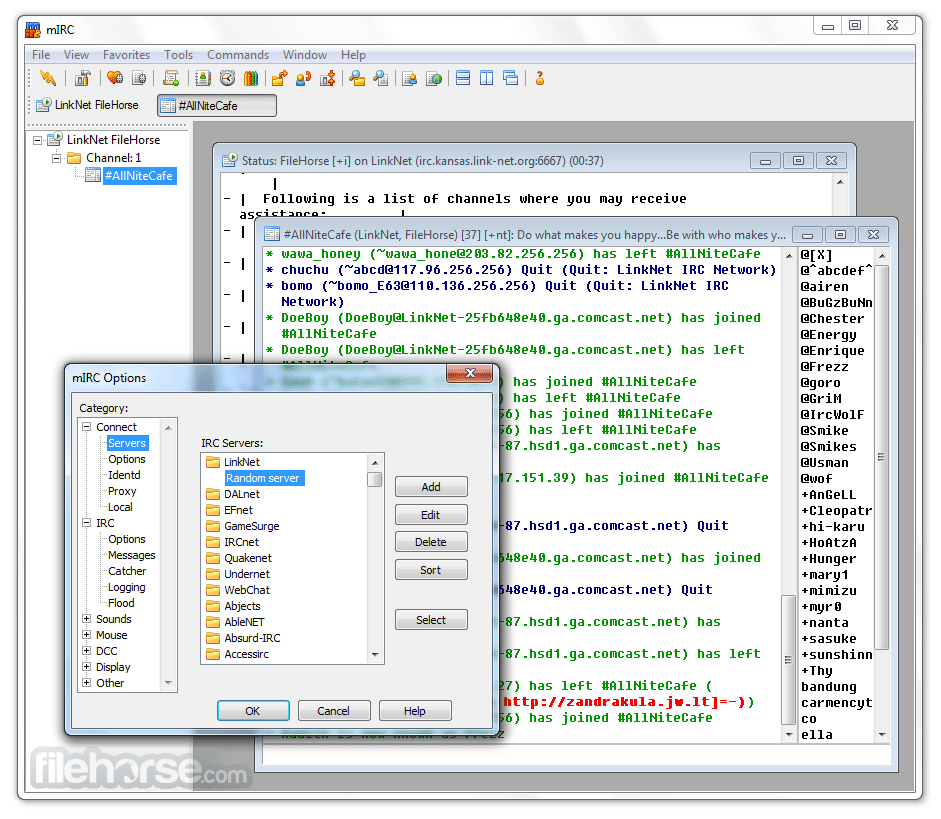Select nickname @Chester in nick list
The width and height of the screenshot is (941, 819).
click(x=832, y=319)
